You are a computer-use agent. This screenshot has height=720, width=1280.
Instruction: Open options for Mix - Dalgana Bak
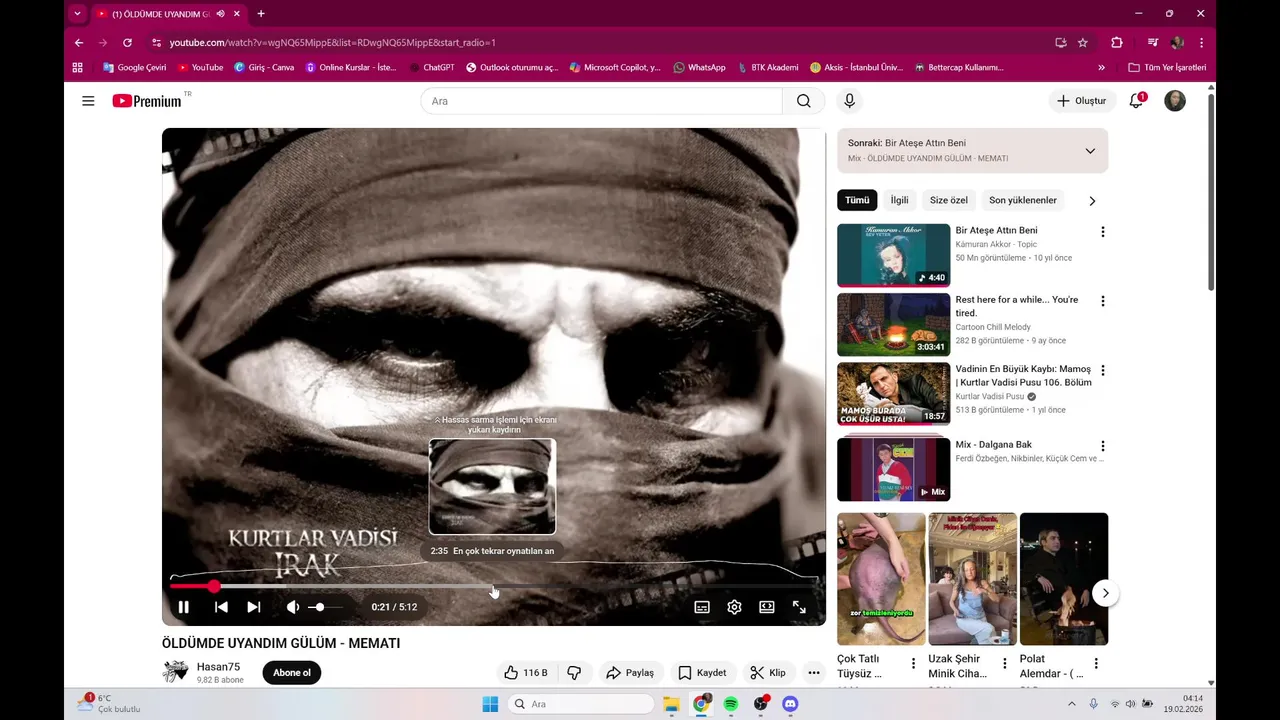click(x=1103, y=446)
